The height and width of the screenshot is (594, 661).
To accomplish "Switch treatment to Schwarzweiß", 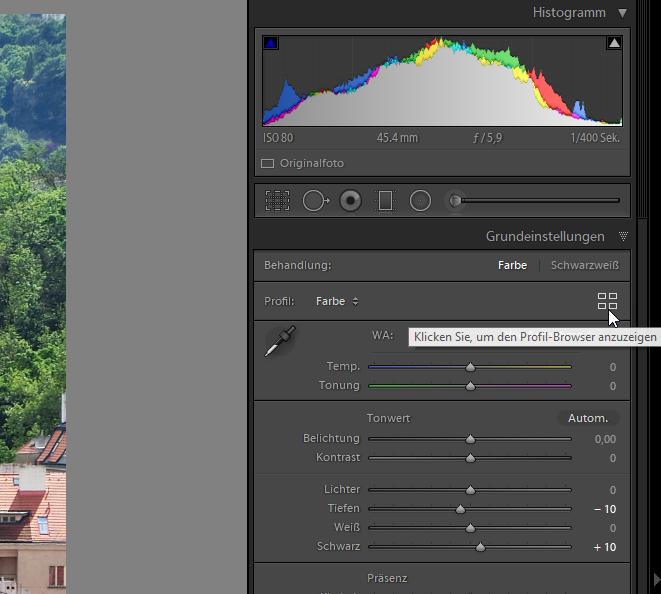I will click(584, 266).
